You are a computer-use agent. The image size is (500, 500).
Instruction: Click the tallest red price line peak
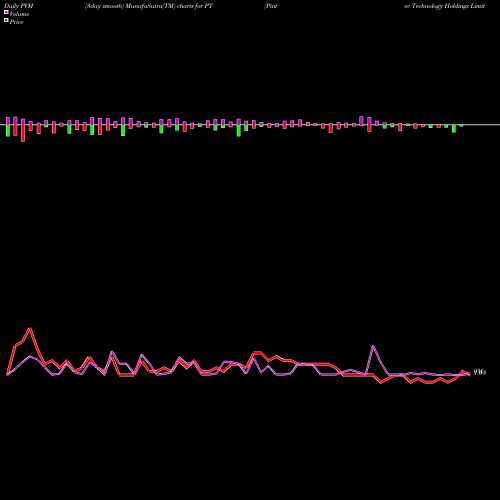[x=30, y=329]
